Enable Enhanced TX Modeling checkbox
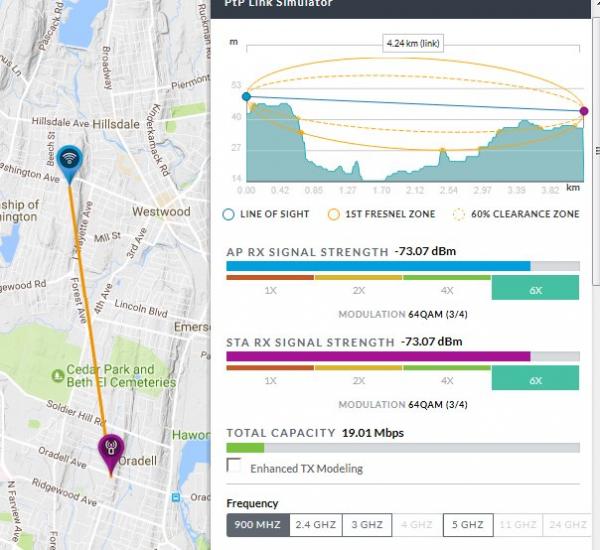The image size is (600, 550). (234, 465)
